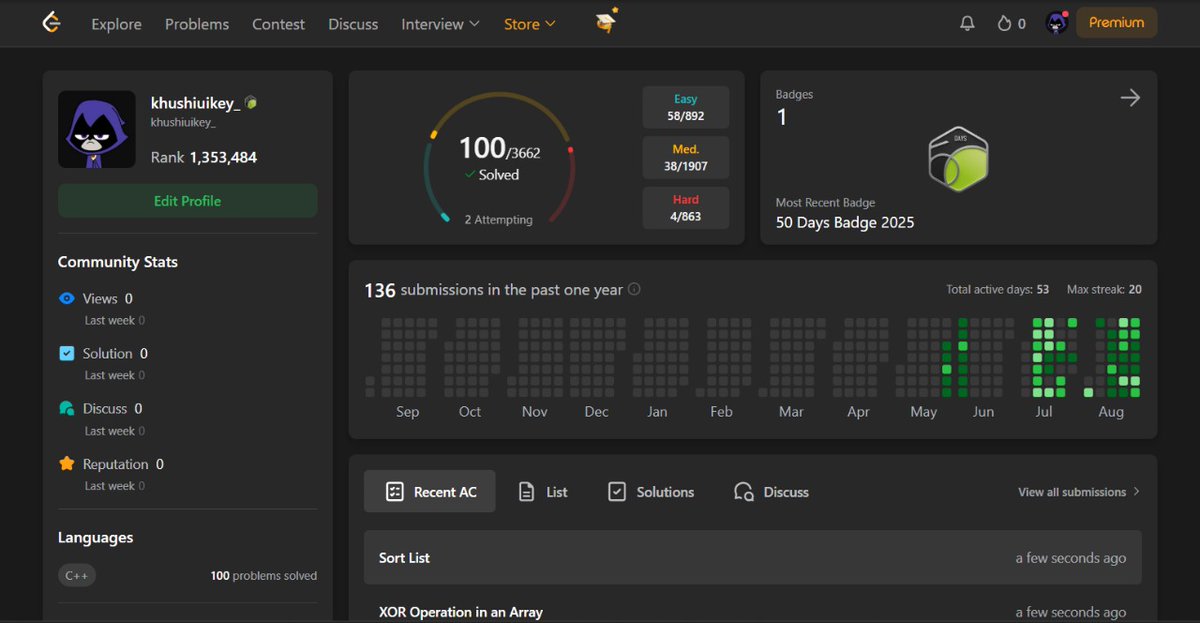The image size is (1200, 623).
Task: Click the arrow to view all badges
Action: [1130, 98]
